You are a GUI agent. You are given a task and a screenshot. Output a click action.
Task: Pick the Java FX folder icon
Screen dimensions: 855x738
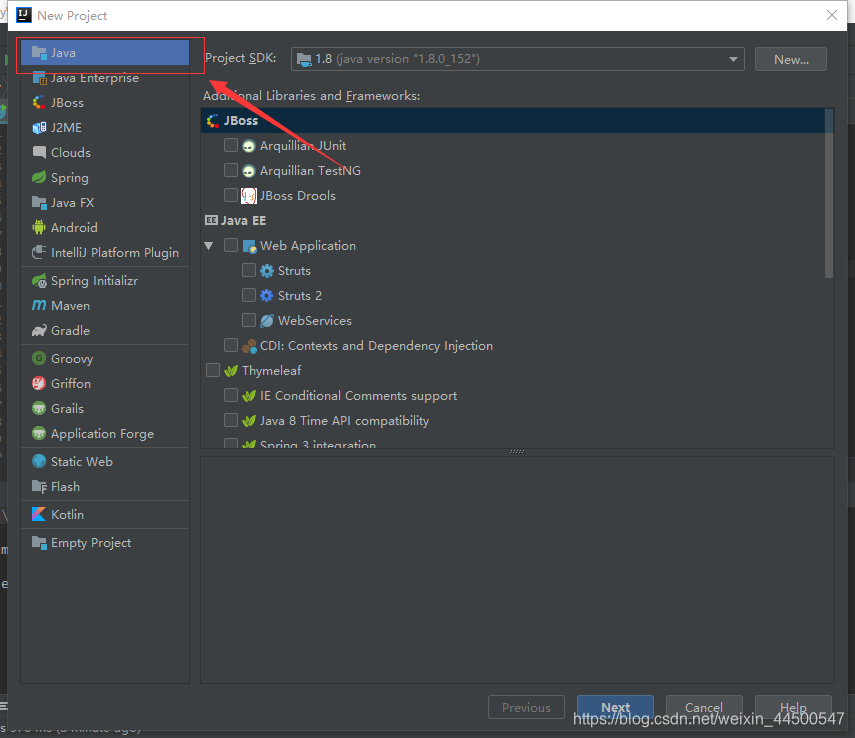pyautogui.click(x=39, y=202)
